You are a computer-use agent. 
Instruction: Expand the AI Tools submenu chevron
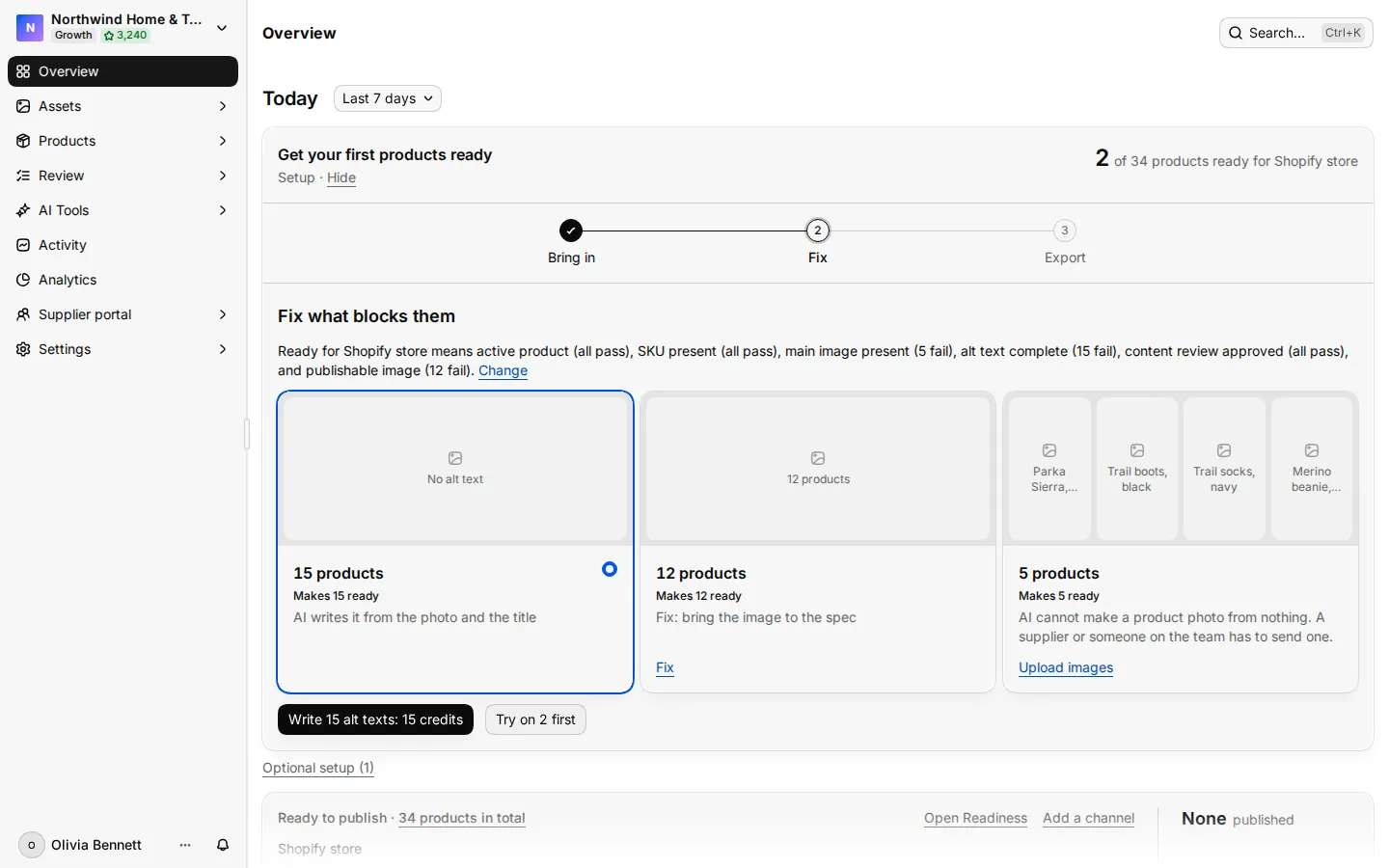[223, 210]
